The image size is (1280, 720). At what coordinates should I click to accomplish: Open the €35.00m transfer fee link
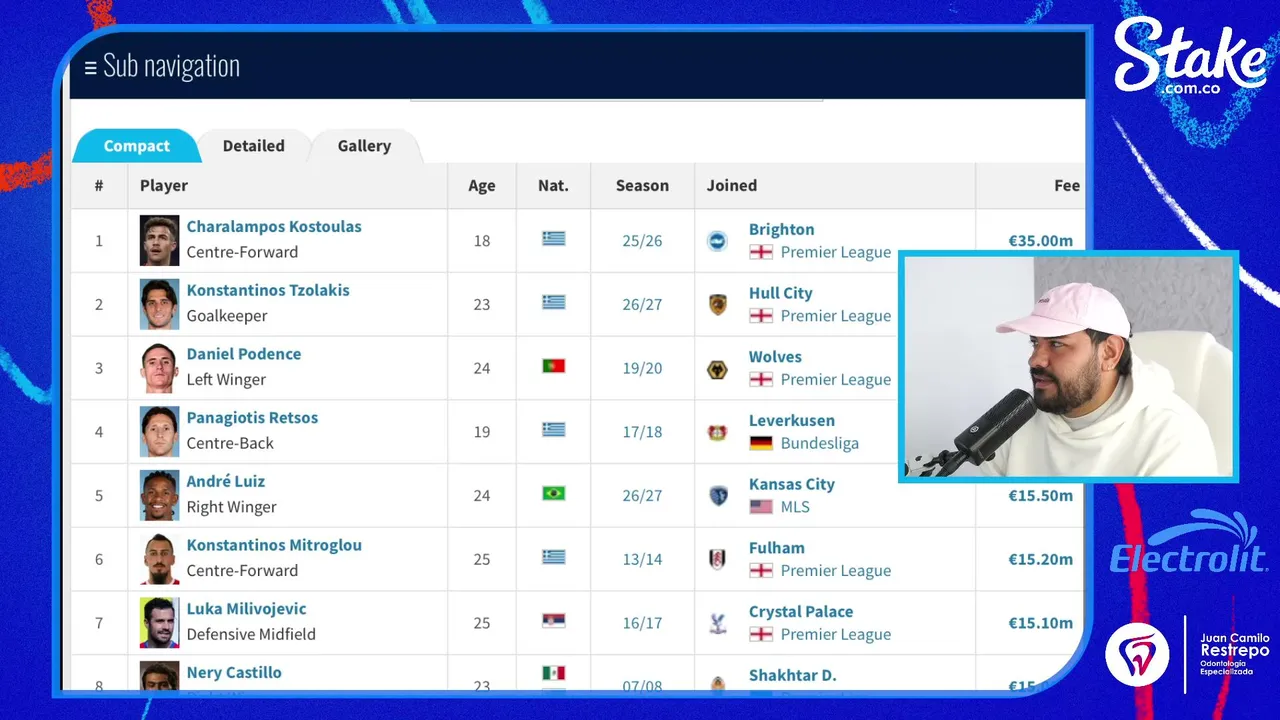coord(1040,240)
